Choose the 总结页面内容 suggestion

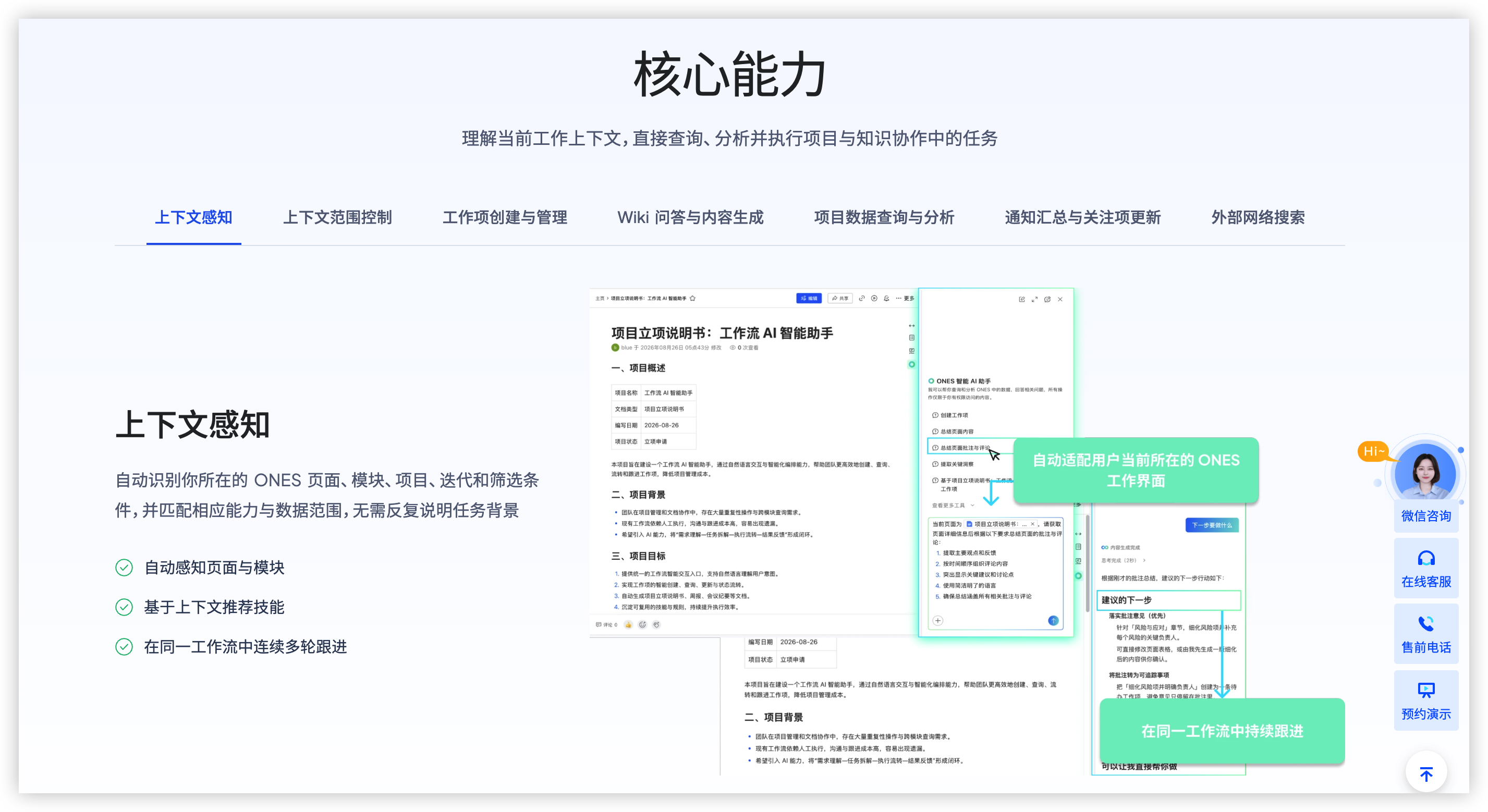[953, 432]
